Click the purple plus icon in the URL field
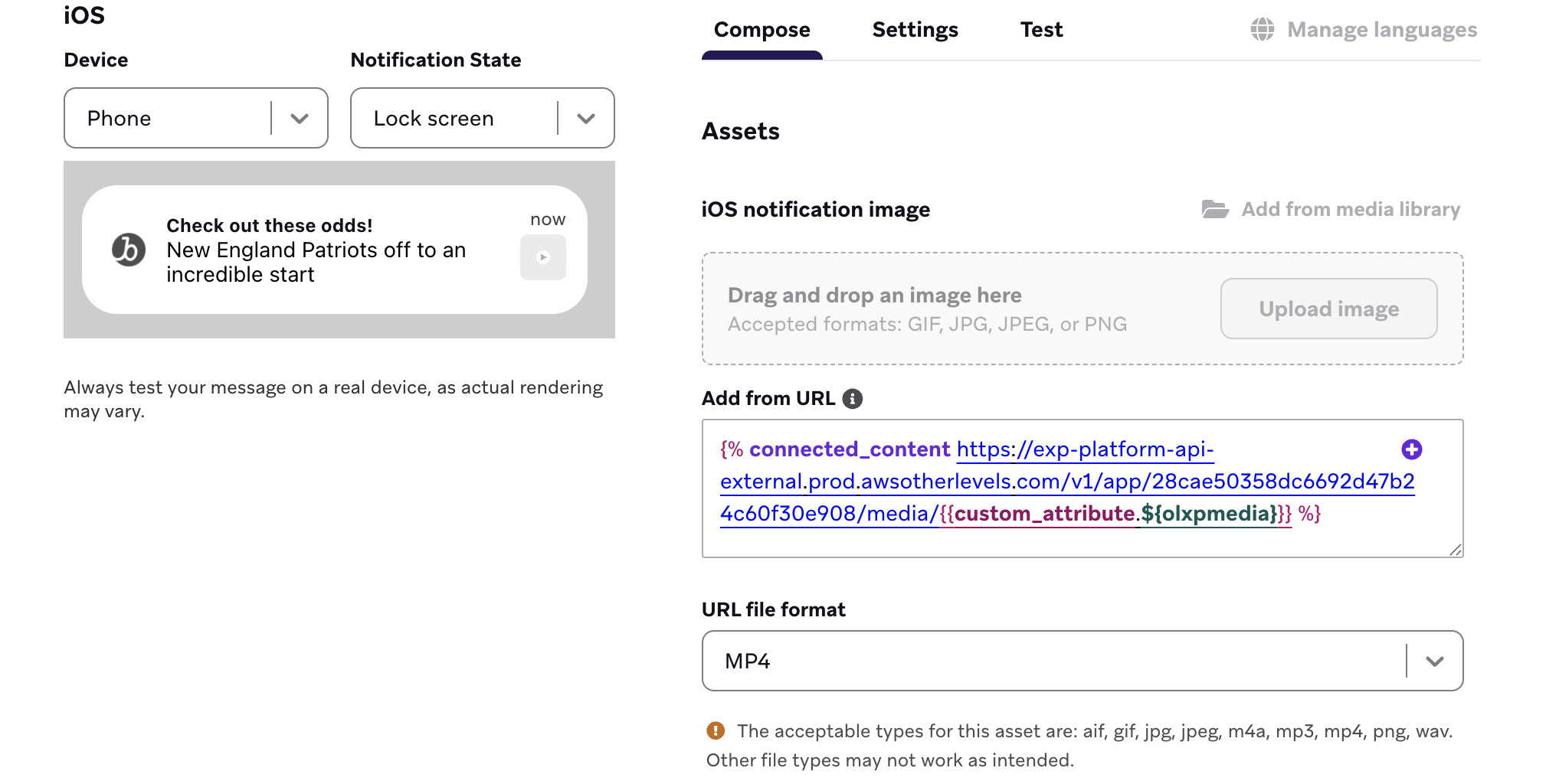1546x784 pixels. pyautogui.click(x=1412, y=451)
